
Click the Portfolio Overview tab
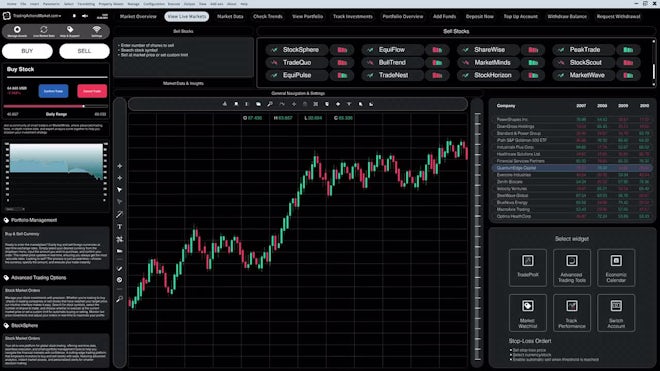[403, 16]
